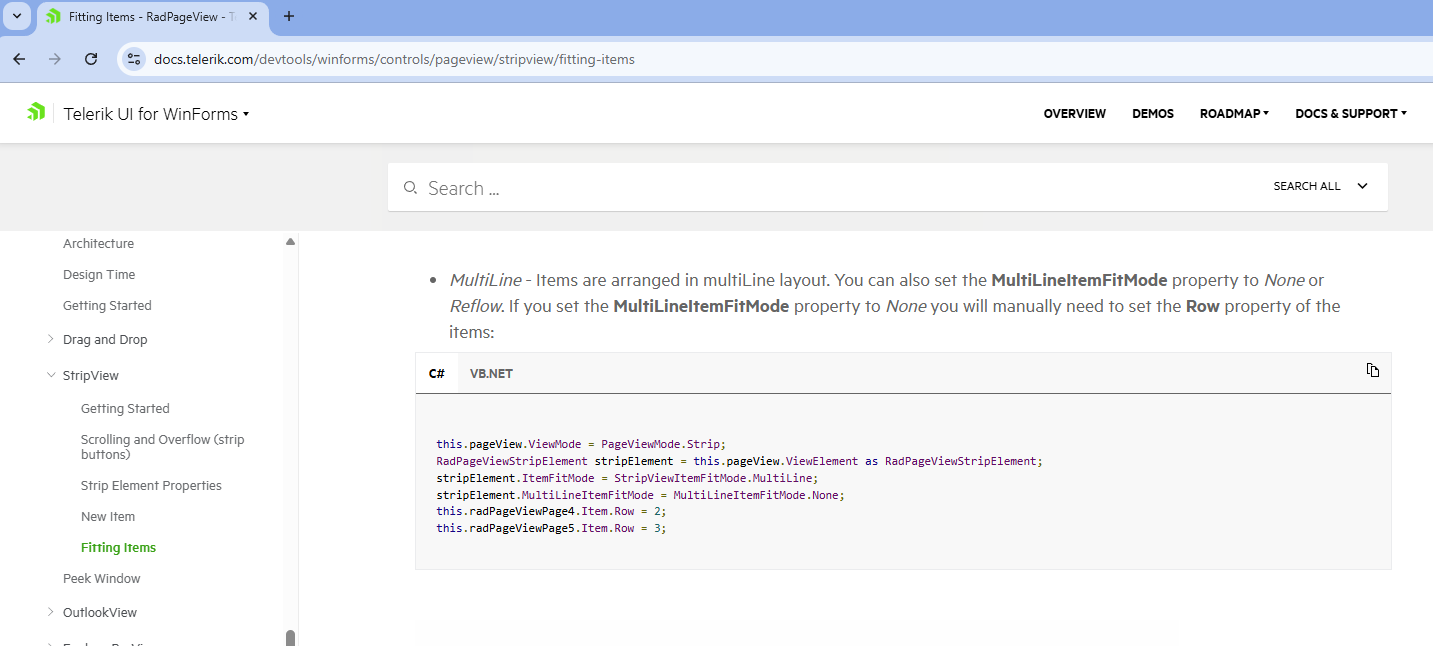Go to the DEMOS page
Screen dimensions: 1433x646
(1152, 114)
